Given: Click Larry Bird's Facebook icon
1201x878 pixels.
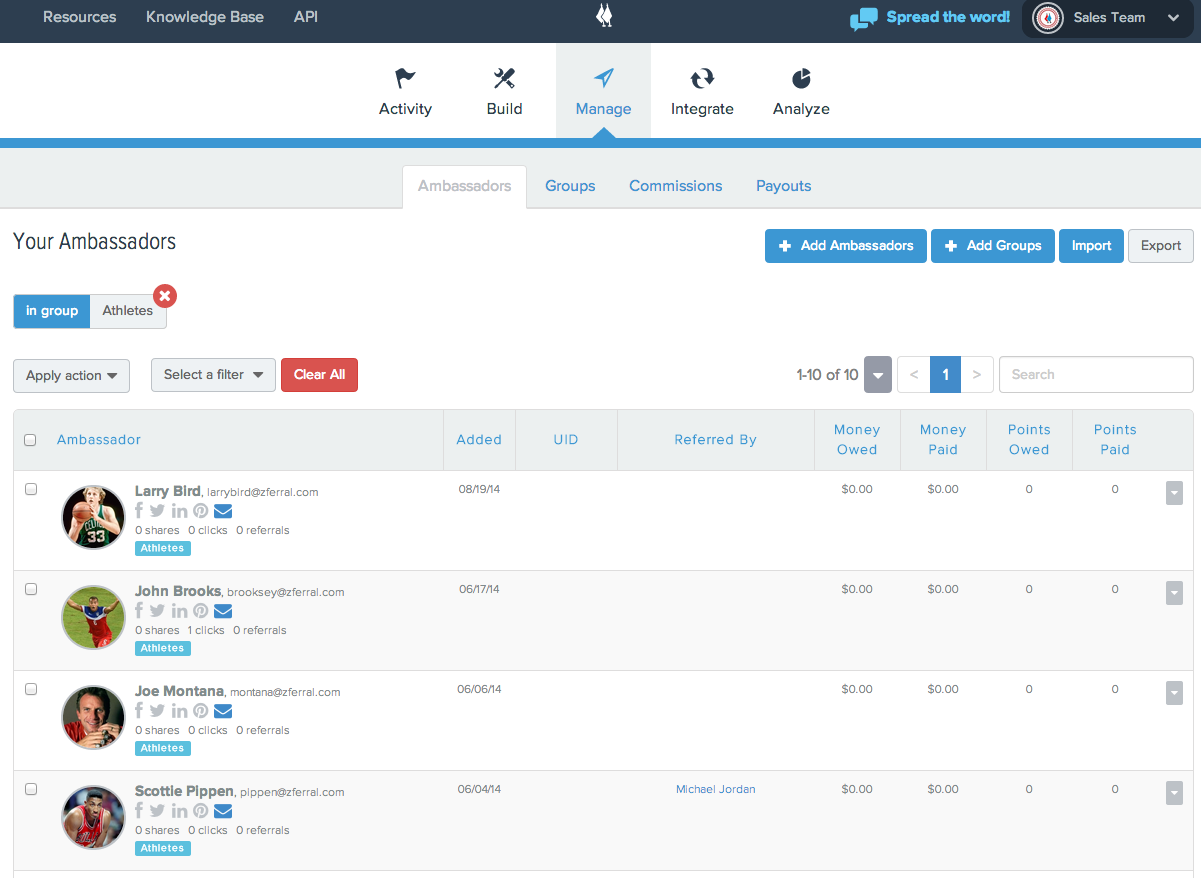Looking at the screenshot, I should (x=139, y=511).
